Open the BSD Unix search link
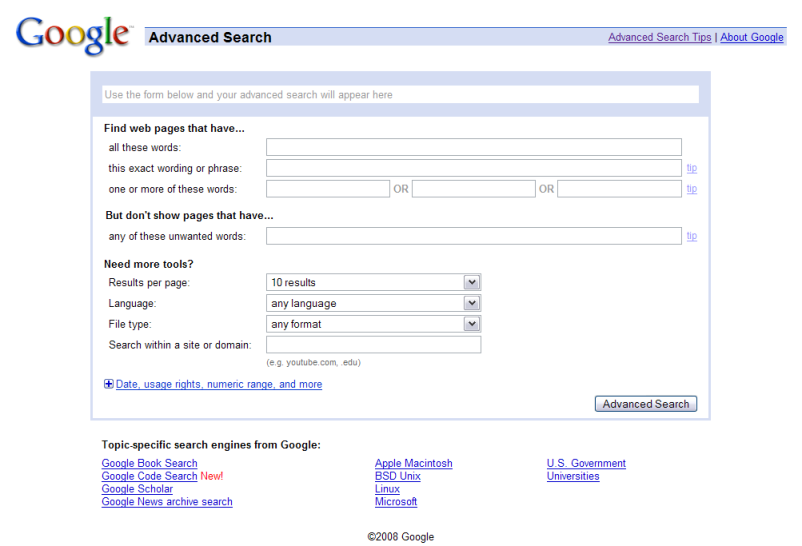This screenshot has width=802, height=546. tap(397, 476)
